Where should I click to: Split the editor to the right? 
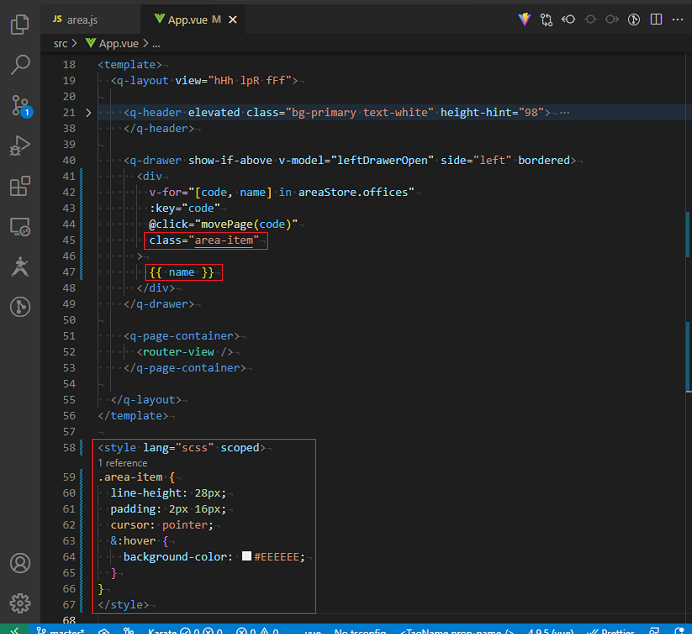[656, 19]
